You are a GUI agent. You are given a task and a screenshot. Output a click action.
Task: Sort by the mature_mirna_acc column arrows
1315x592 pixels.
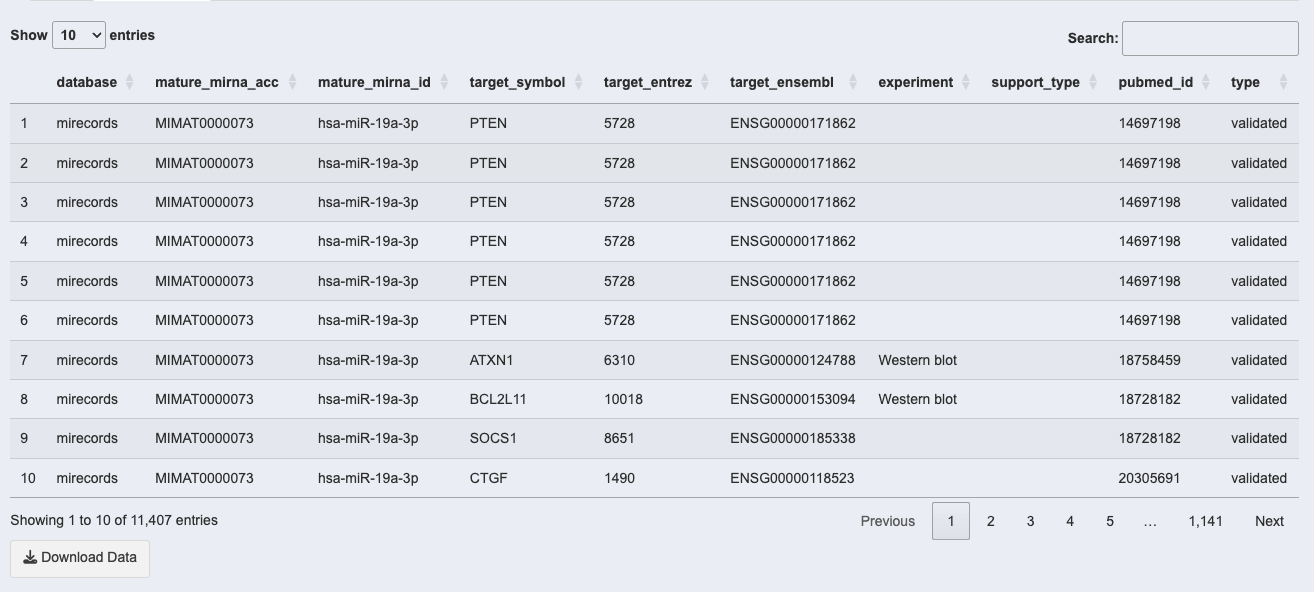point(292,83)
